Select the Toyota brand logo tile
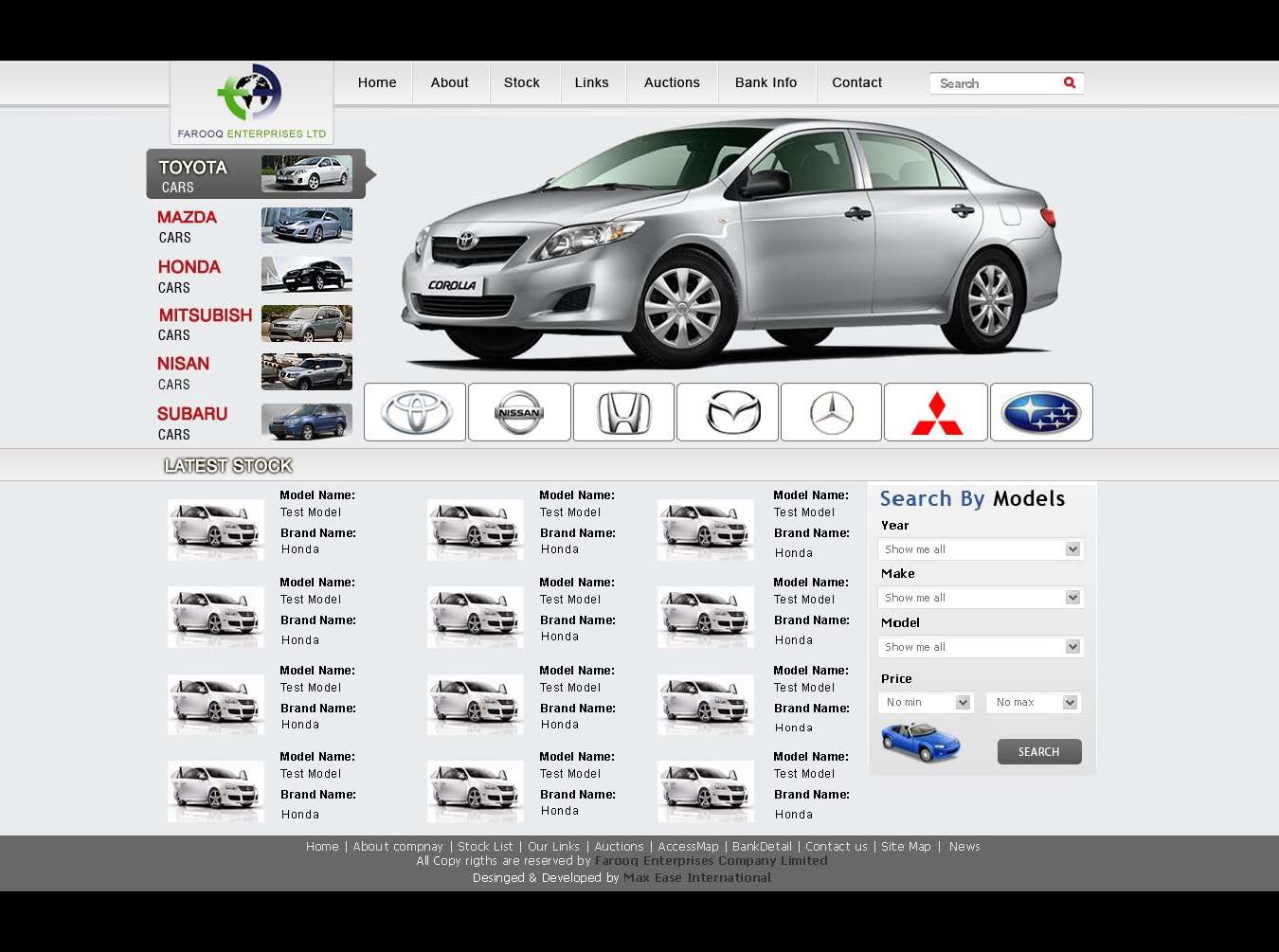 [x=415, y=412]
